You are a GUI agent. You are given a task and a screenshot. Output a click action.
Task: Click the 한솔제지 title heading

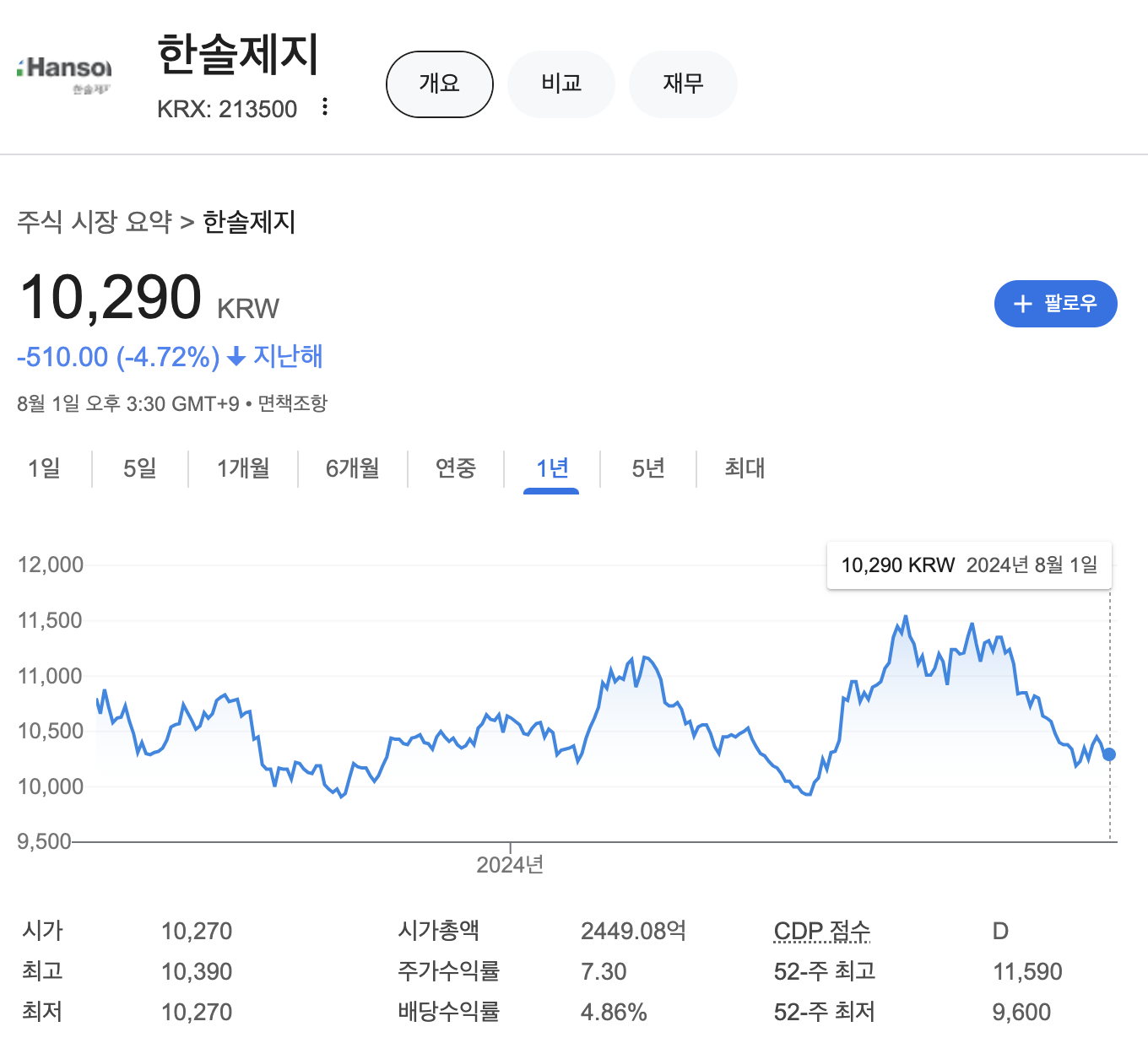pos(238,54)
